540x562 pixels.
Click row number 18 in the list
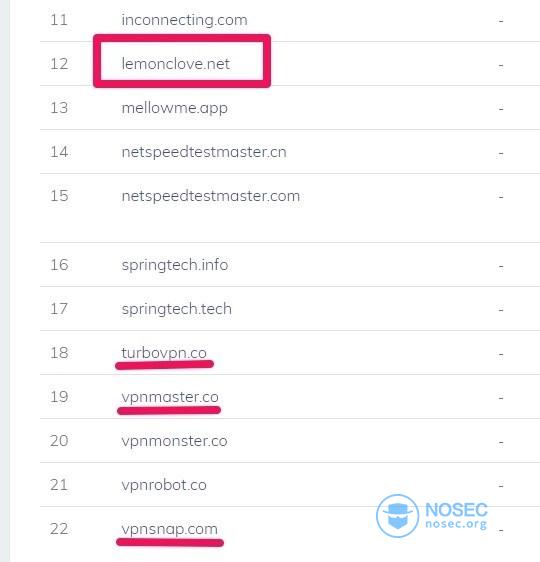click(x=59, y=353)
